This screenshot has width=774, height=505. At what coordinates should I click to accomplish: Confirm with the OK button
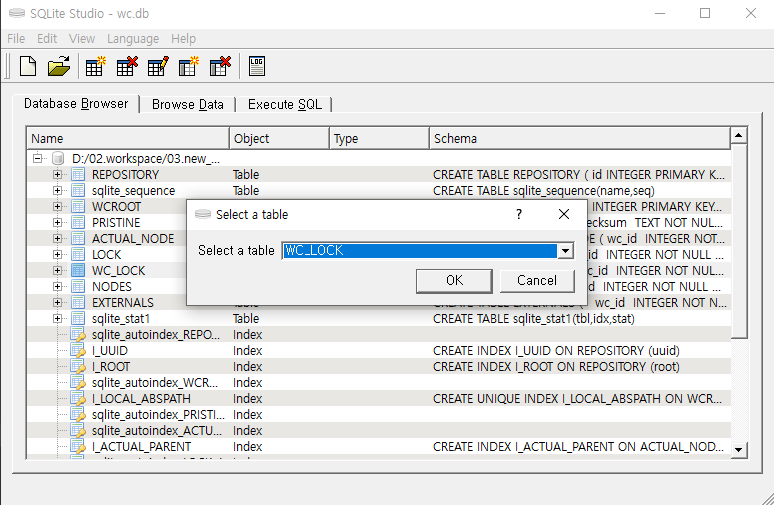click(454, 280)
